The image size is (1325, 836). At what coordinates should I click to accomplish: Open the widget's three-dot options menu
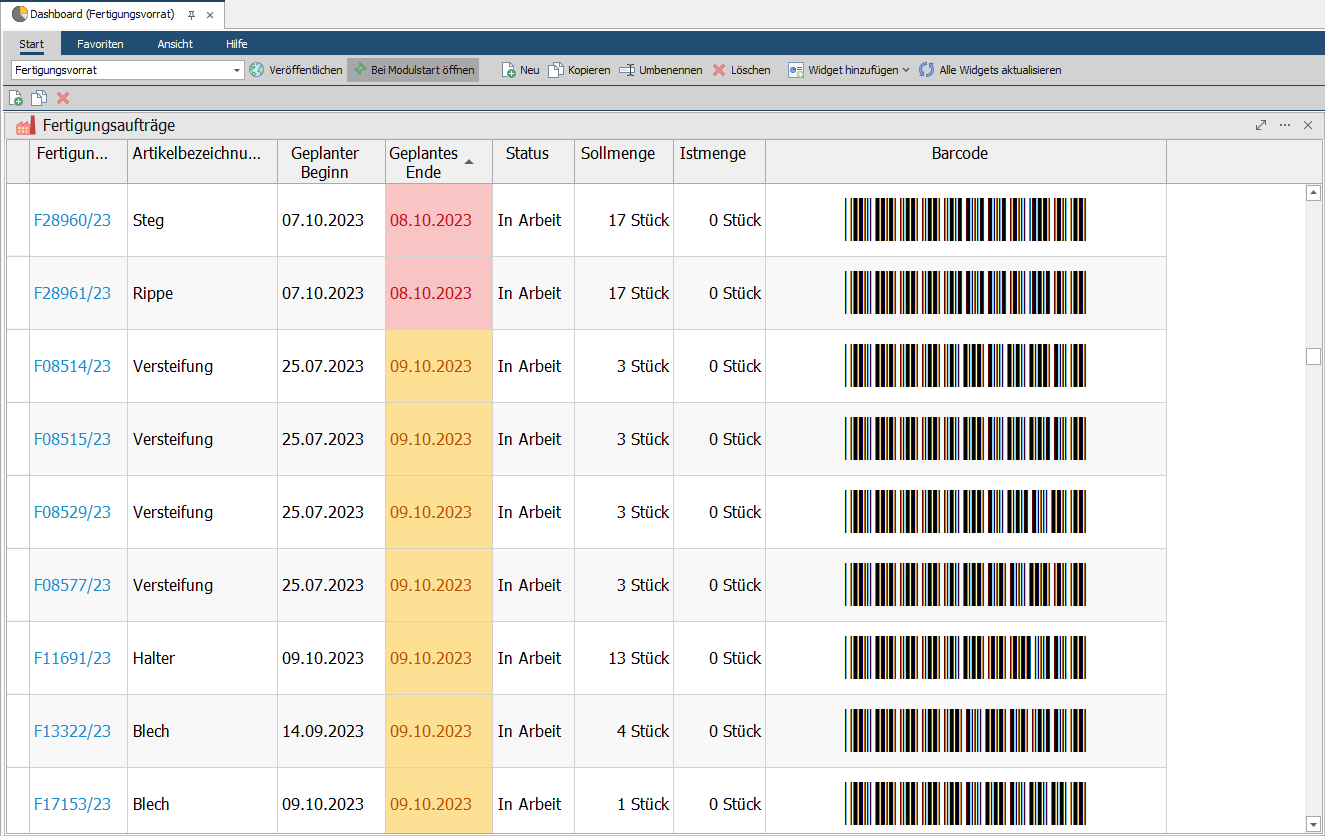pyautogui.click(x=1285, y=125)
